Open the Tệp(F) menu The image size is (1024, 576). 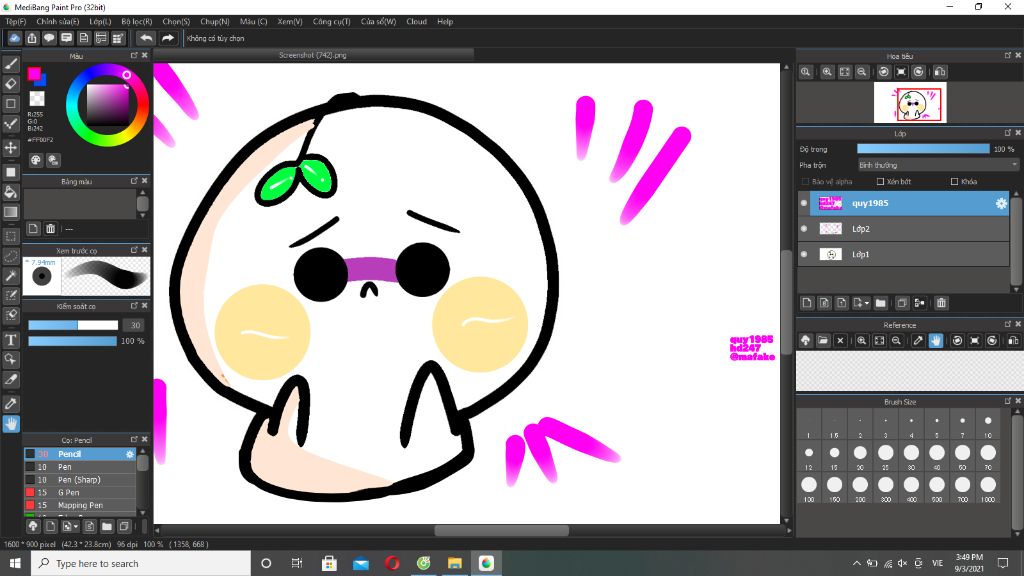(x=16, y=22)
